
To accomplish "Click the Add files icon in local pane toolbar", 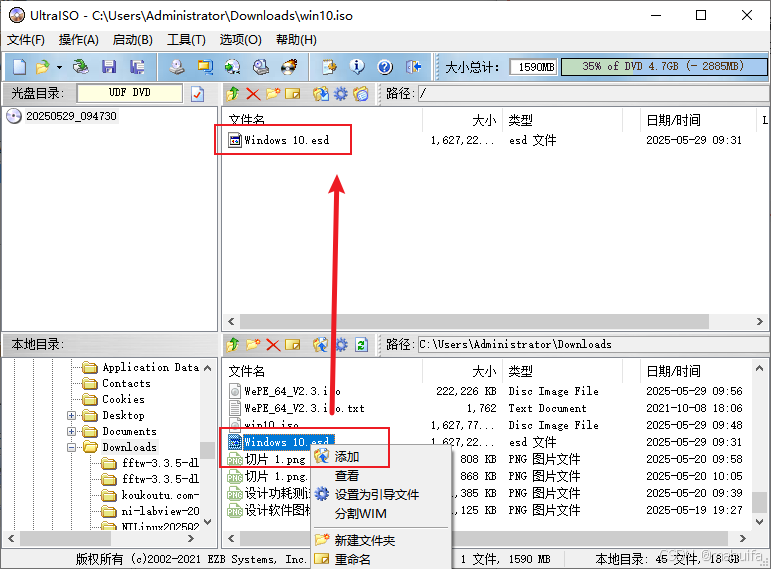I will (x=321, y=345).
